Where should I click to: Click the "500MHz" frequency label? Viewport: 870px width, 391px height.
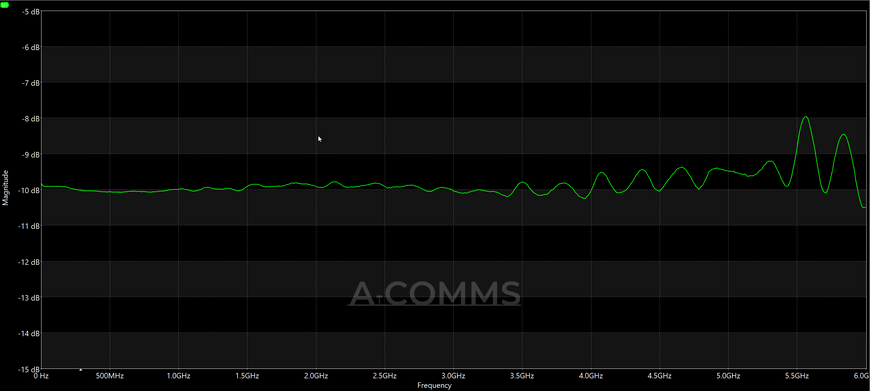(109, 376)
